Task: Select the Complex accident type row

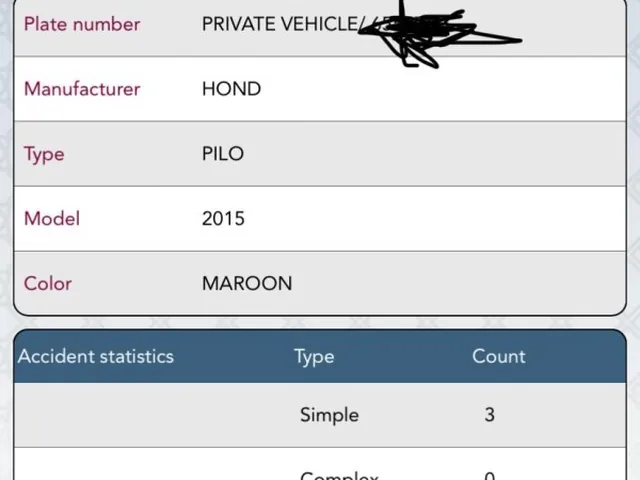Action: pyautogui.click(x=320, y=464)
